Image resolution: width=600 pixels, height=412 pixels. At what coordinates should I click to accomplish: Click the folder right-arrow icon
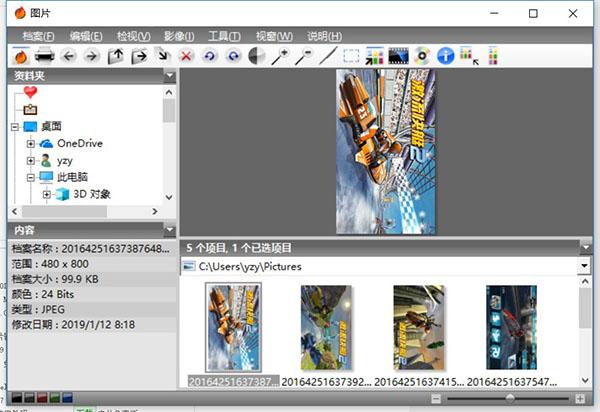[x=139, y=56]
